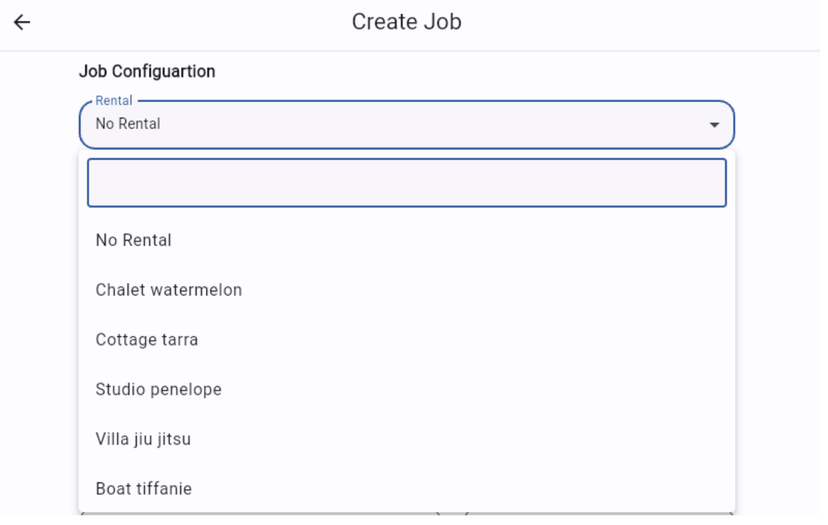Screen dimensions: 828x525
Task: Go back using the arrow icon
Action: tap(22, 22)
